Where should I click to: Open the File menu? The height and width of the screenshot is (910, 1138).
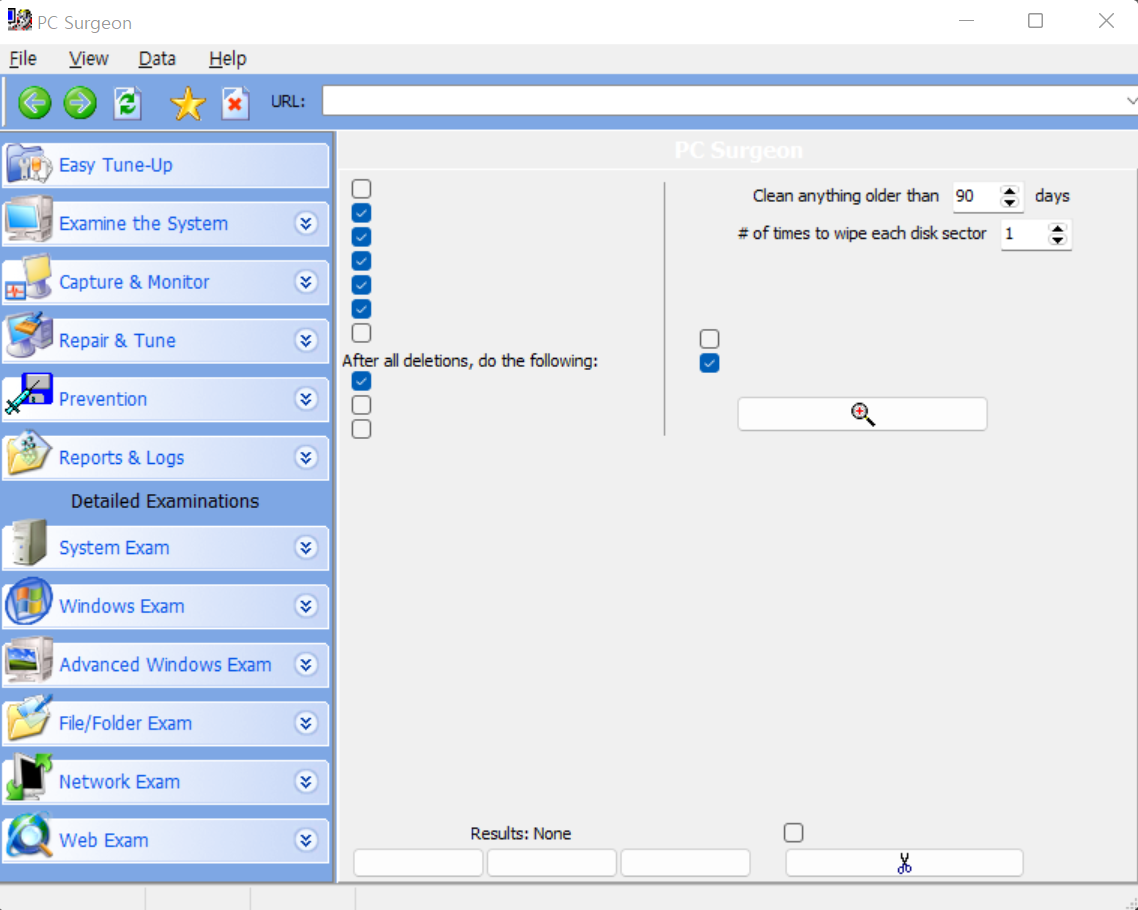click(22, 59)
